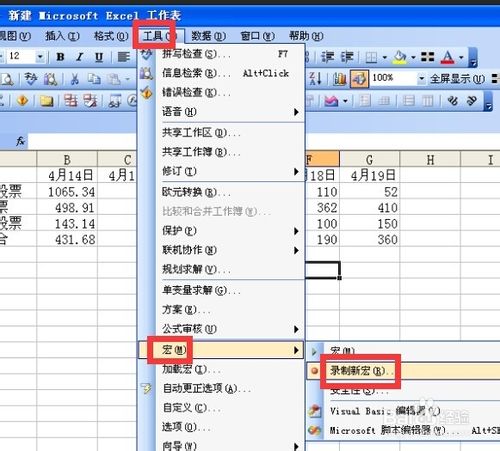Apply the yellow fill color bucket
Viewport: 500px width, 451px height.
coord(400,57)
